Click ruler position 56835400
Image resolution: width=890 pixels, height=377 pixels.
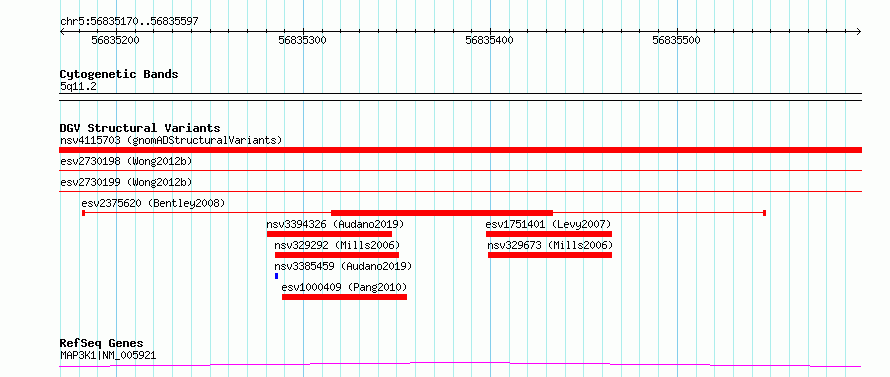tap(489, 40)
